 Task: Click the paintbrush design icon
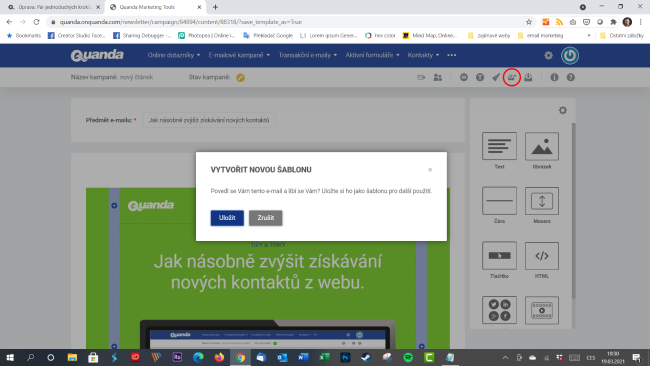[x=496, y=77]
